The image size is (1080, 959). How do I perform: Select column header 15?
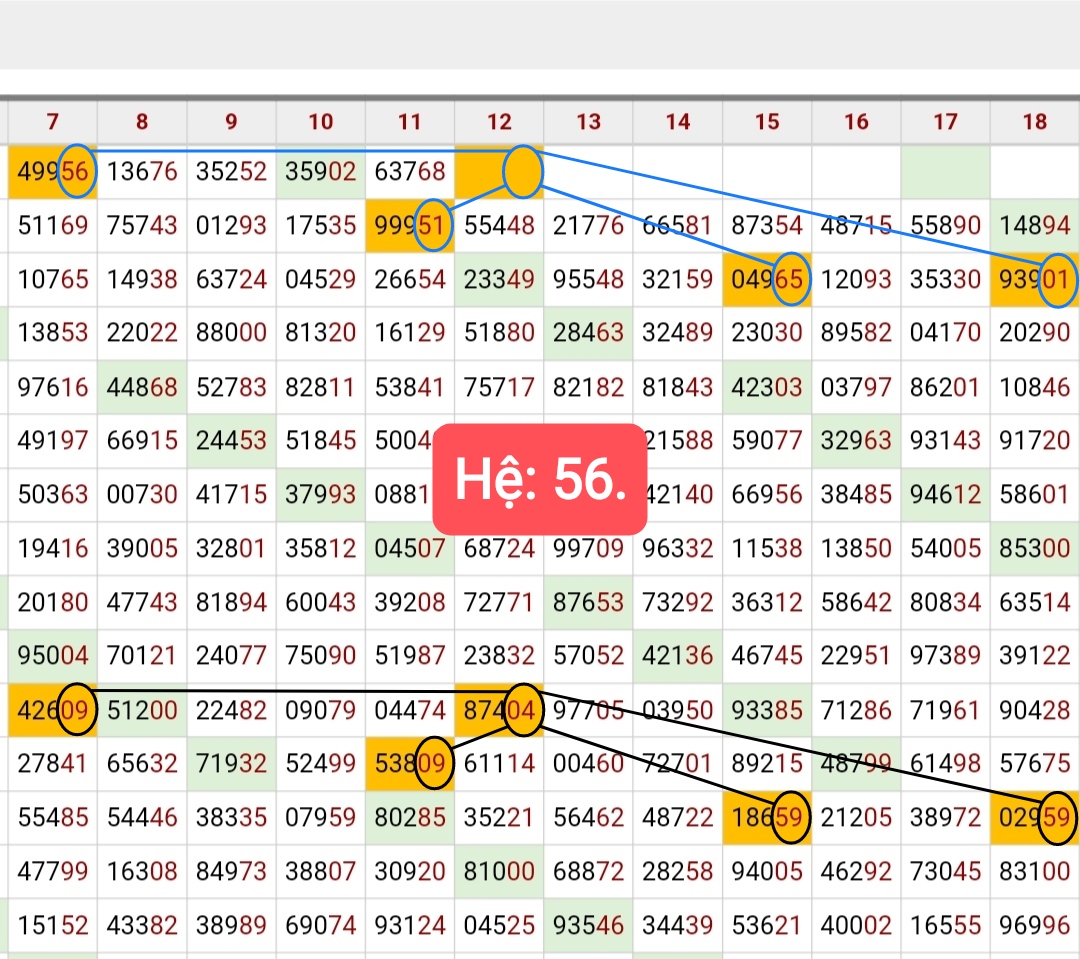767,122
